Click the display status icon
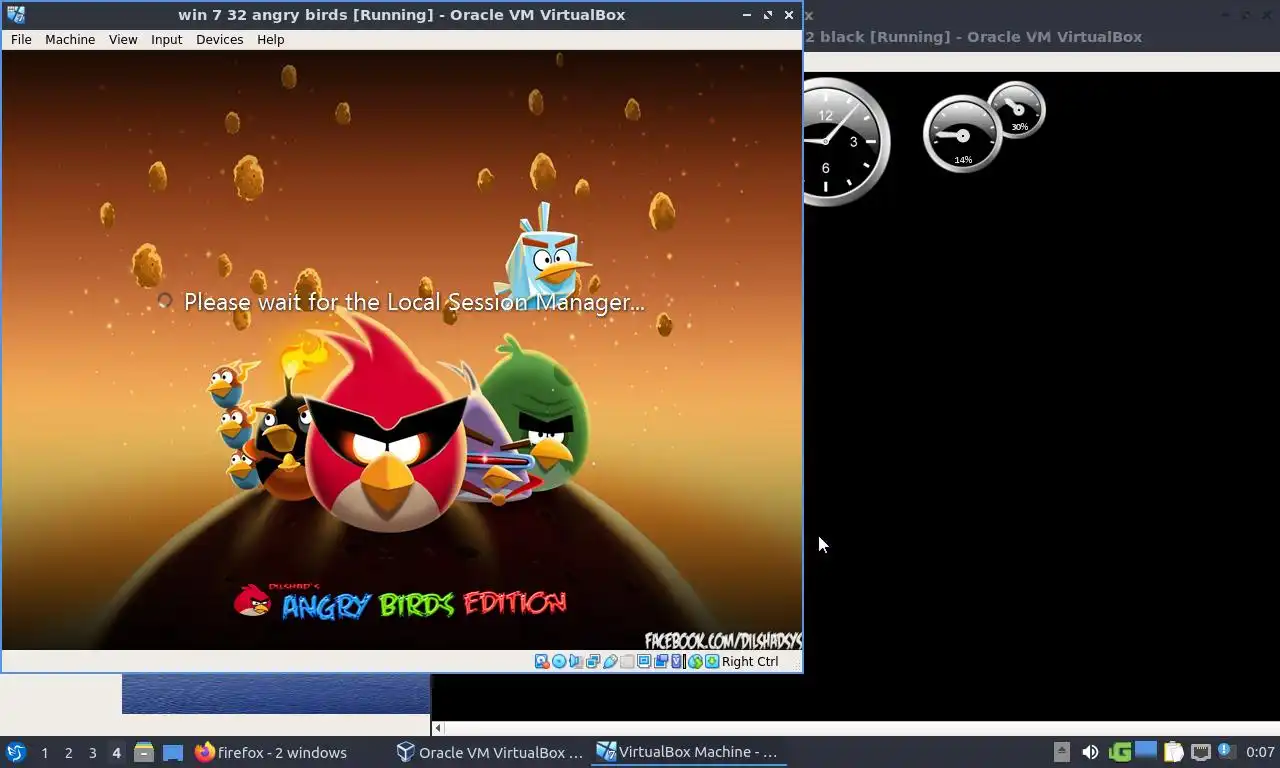The image size is (1280, 768). pyautogui.click(x=644, y=661)
